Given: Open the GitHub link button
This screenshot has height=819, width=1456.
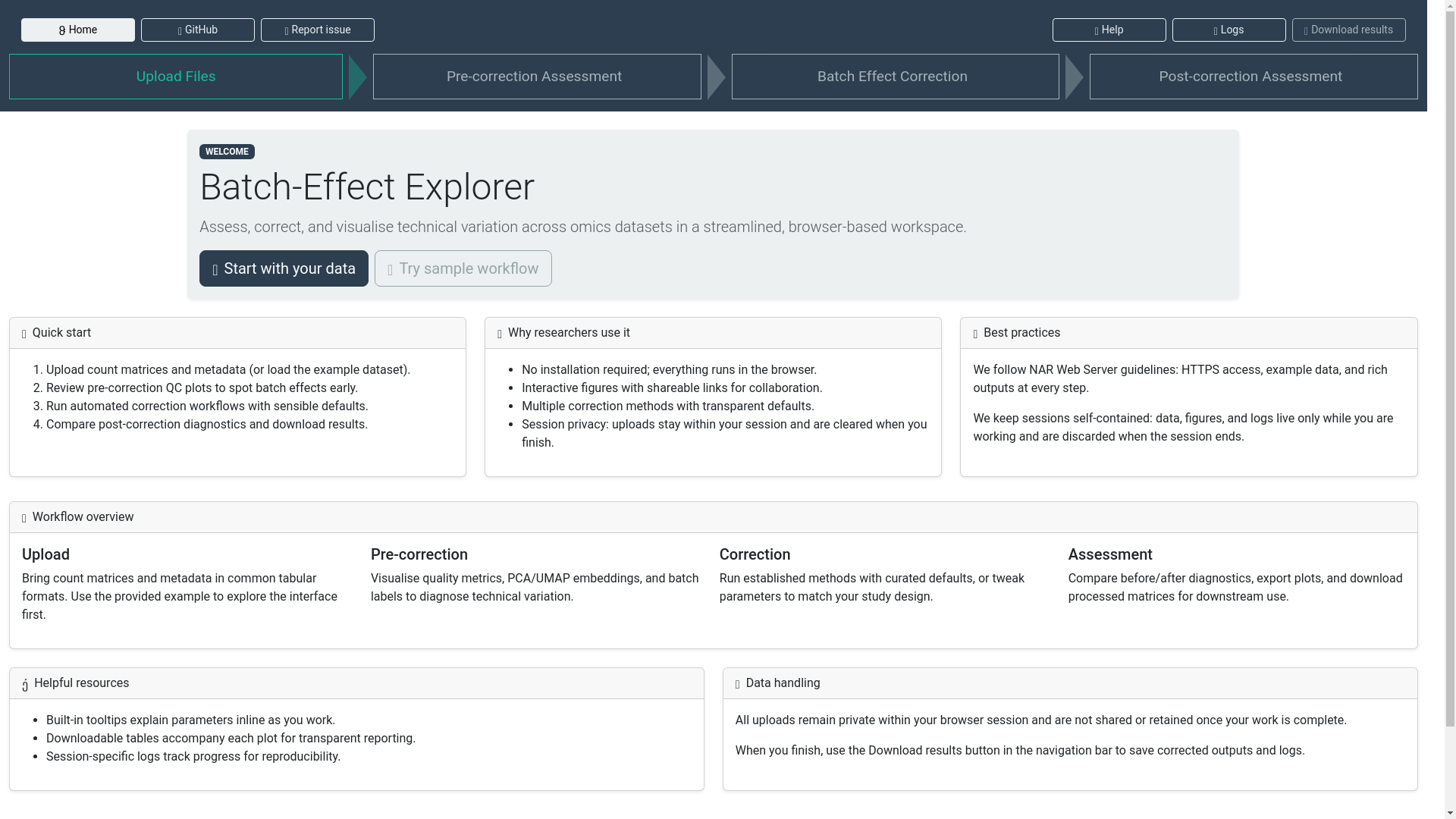Looking at the screenshot, I should [198, 30].
